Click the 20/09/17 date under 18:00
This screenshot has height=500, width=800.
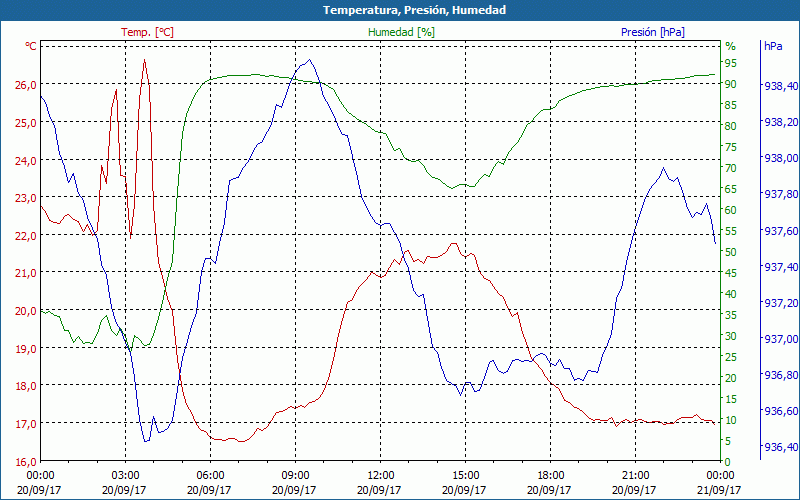549,490
